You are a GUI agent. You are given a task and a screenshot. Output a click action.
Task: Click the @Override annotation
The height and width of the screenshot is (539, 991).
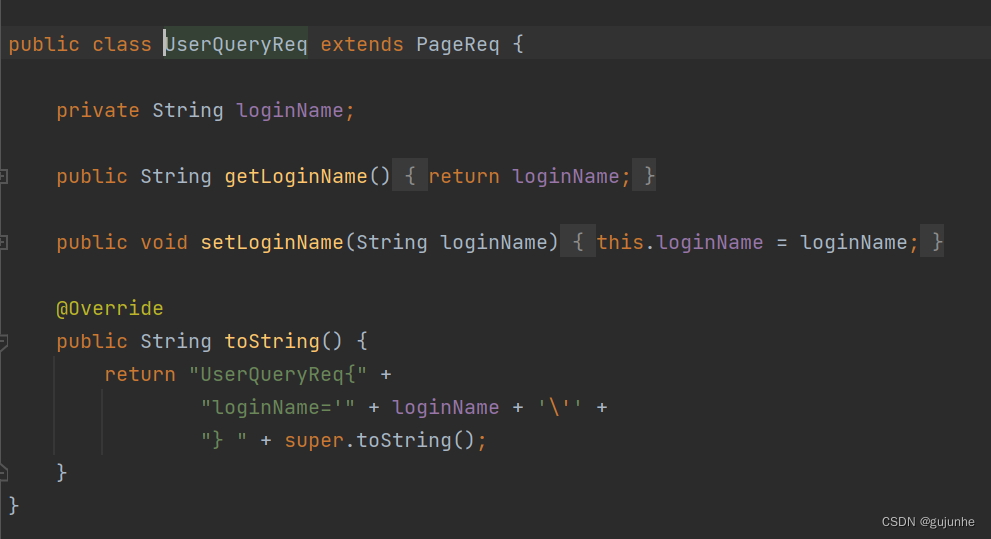point(110,308)
